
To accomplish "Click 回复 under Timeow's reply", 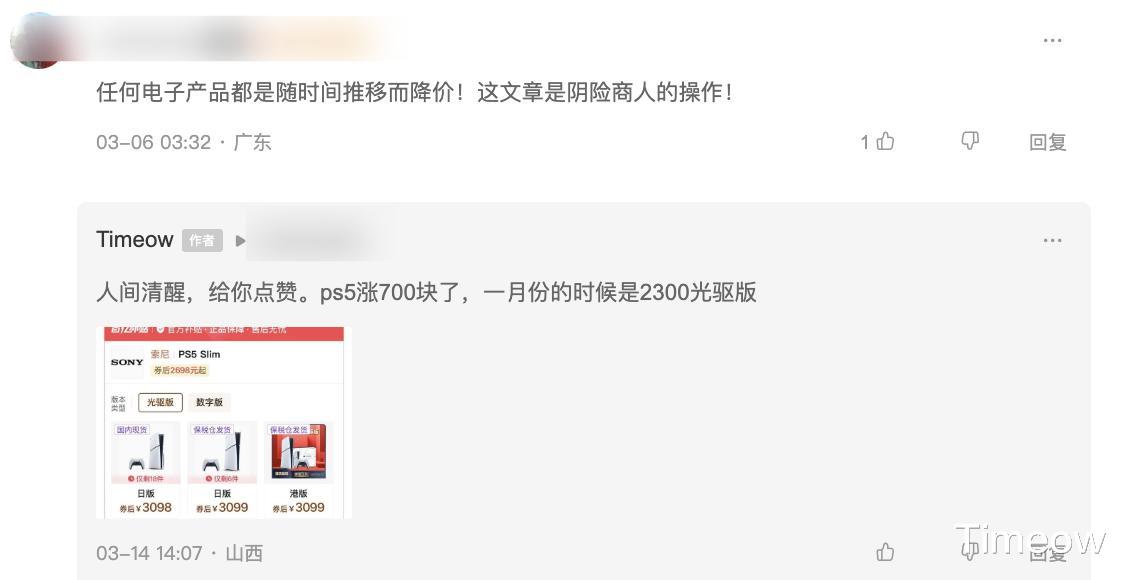I will tap(1047, 552).
